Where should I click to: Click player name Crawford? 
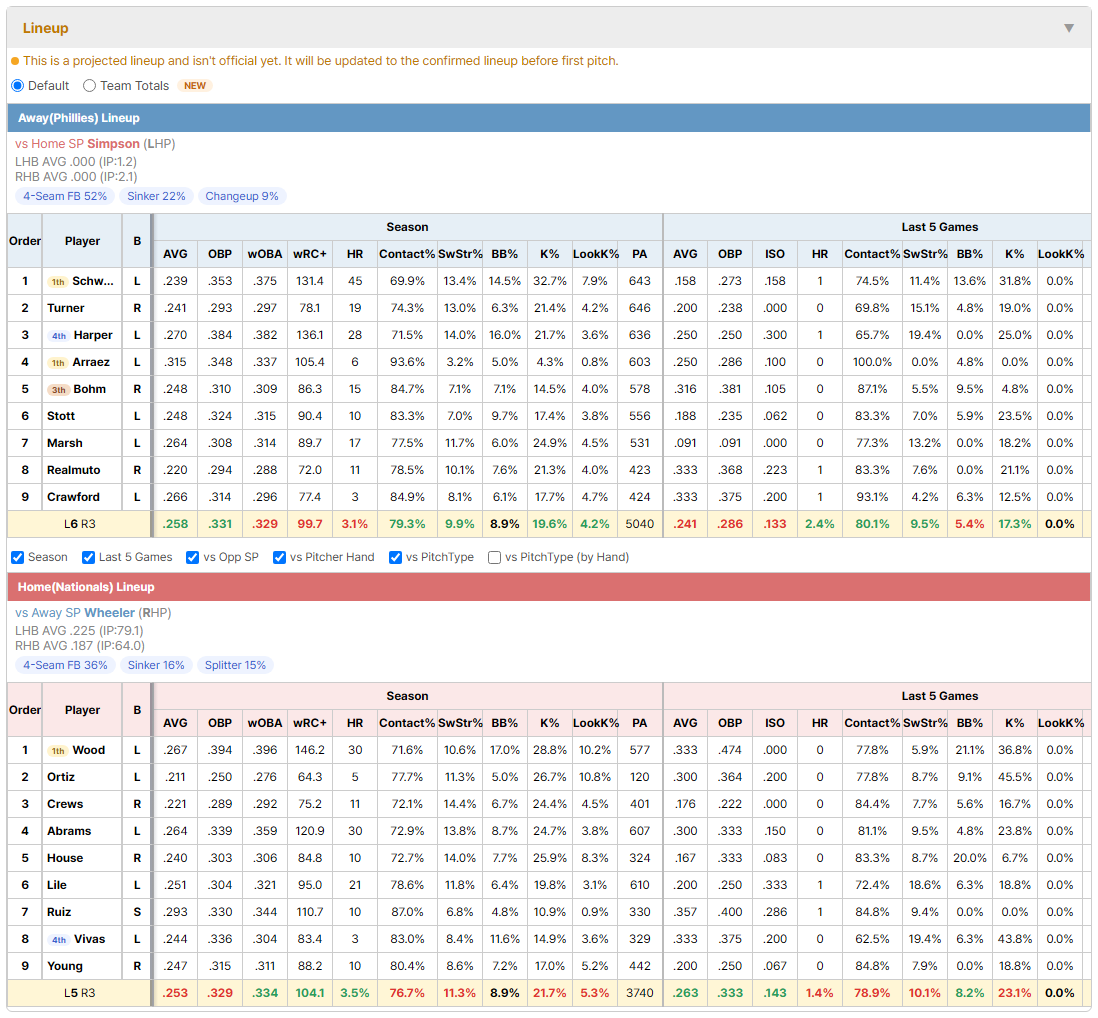pos(74,497)
